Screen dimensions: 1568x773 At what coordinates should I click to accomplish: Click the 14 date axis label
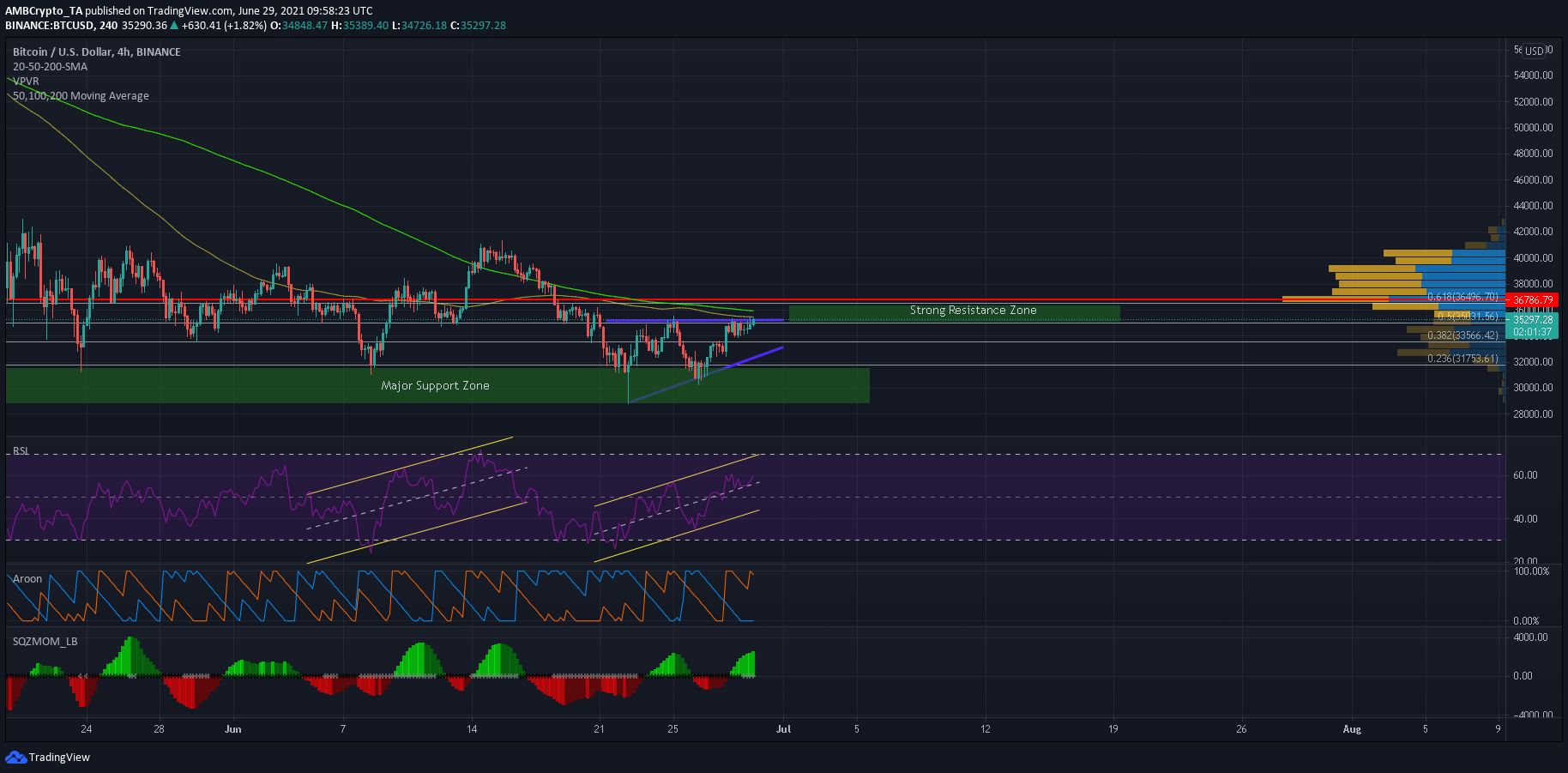(x=472, y=728)
